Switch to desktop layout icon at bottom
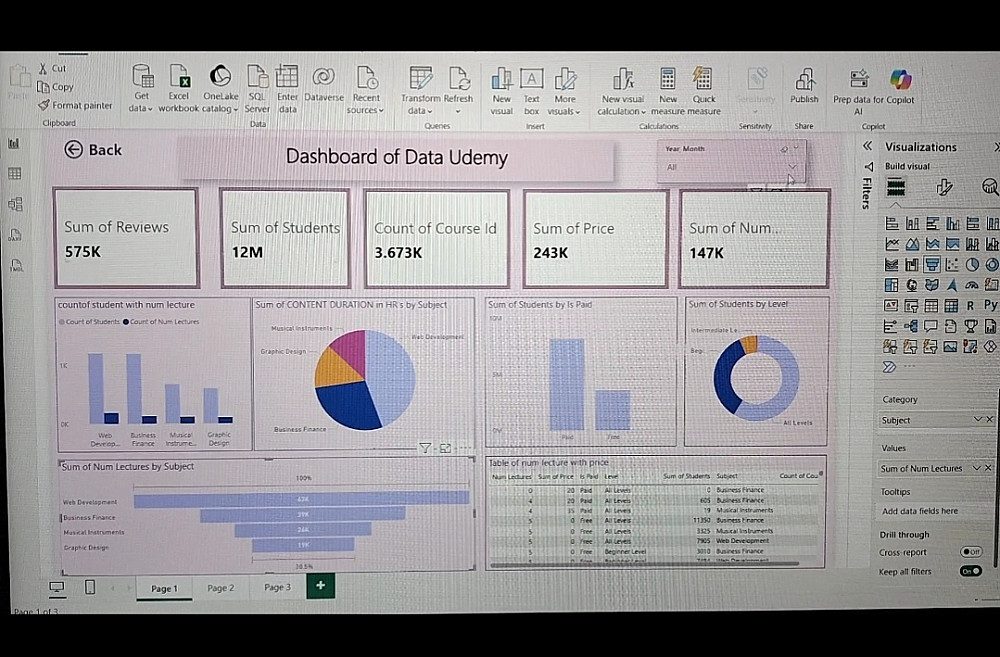The image size is (1000, 657). (x=57, y=587)
